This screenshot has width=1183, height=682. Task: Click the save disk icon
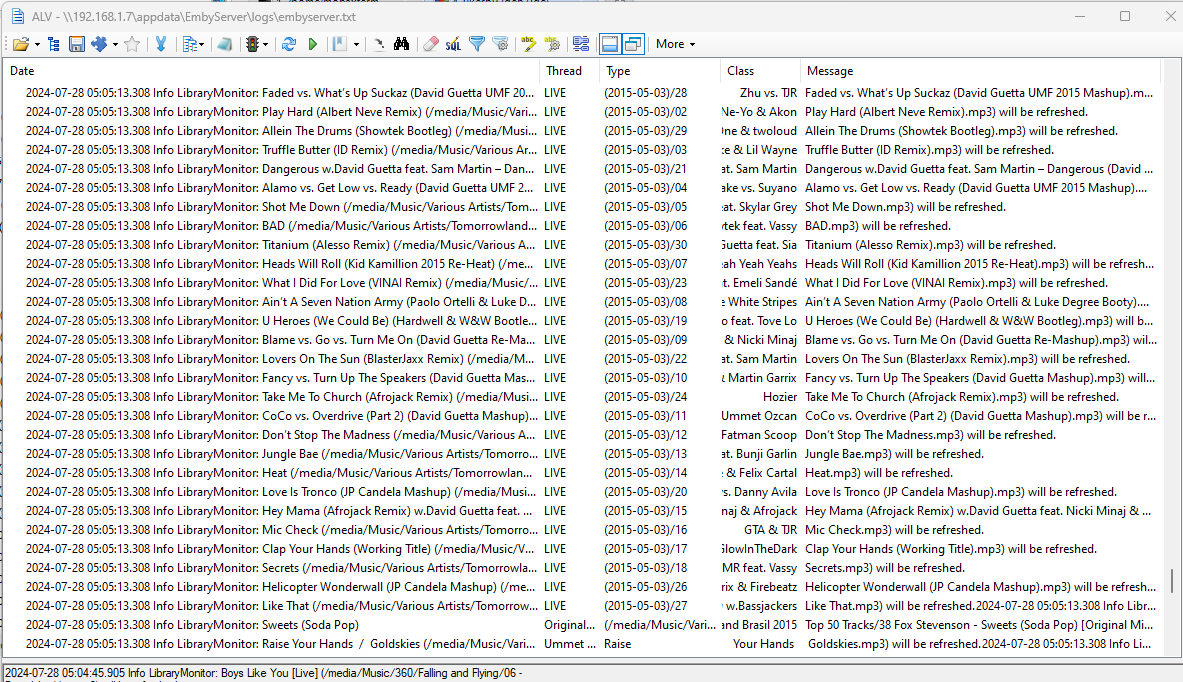[x=76, y=44]
